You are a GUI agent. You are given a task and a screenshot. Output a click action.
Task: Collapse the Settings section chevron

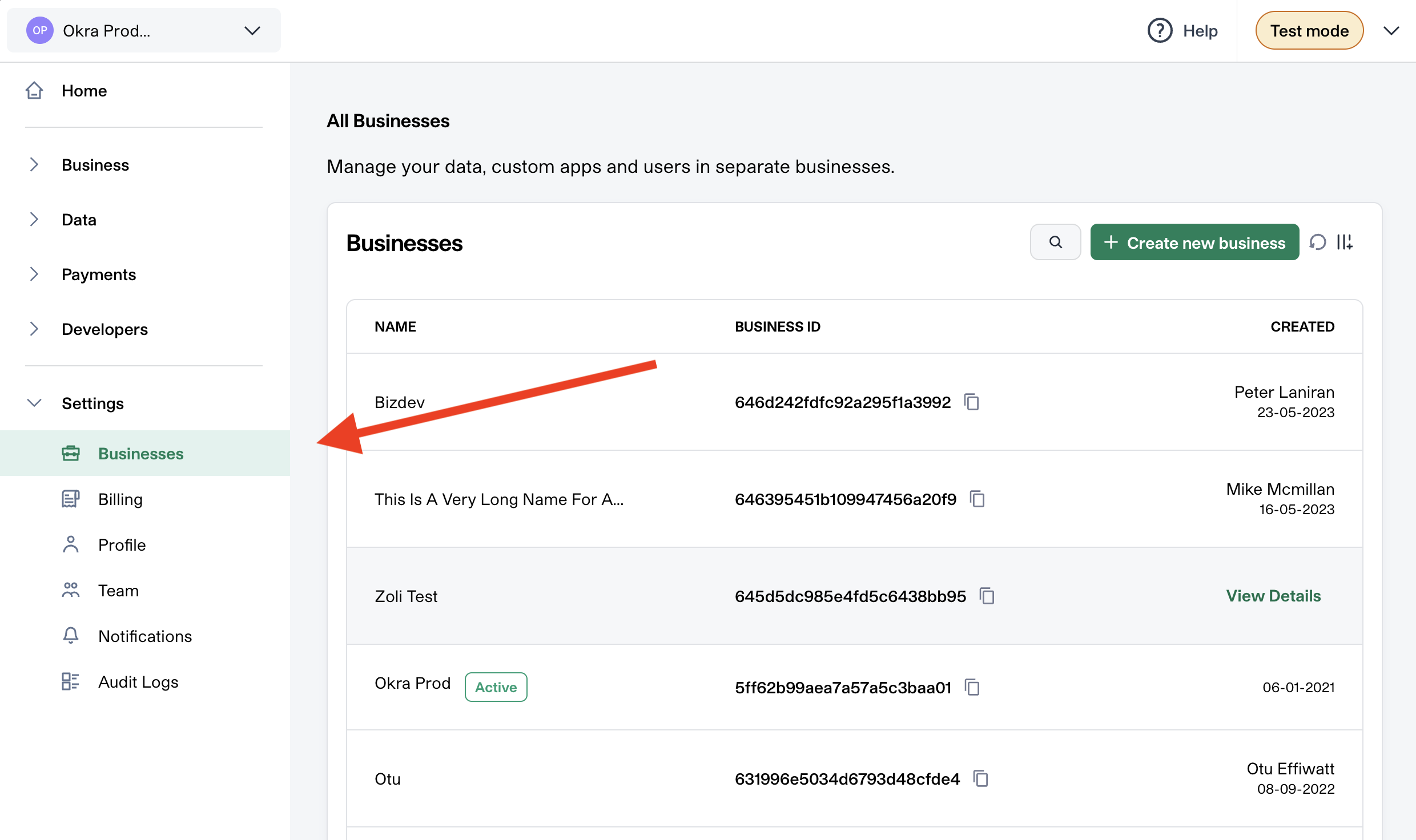coord(34,403)
